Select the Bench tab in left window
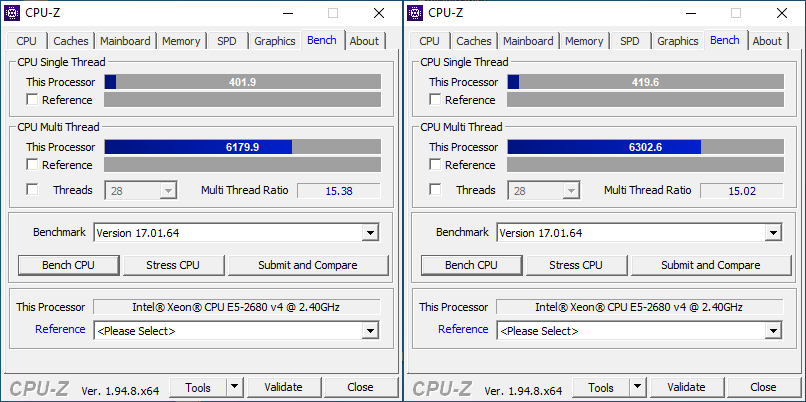 [x=322, y=40]
